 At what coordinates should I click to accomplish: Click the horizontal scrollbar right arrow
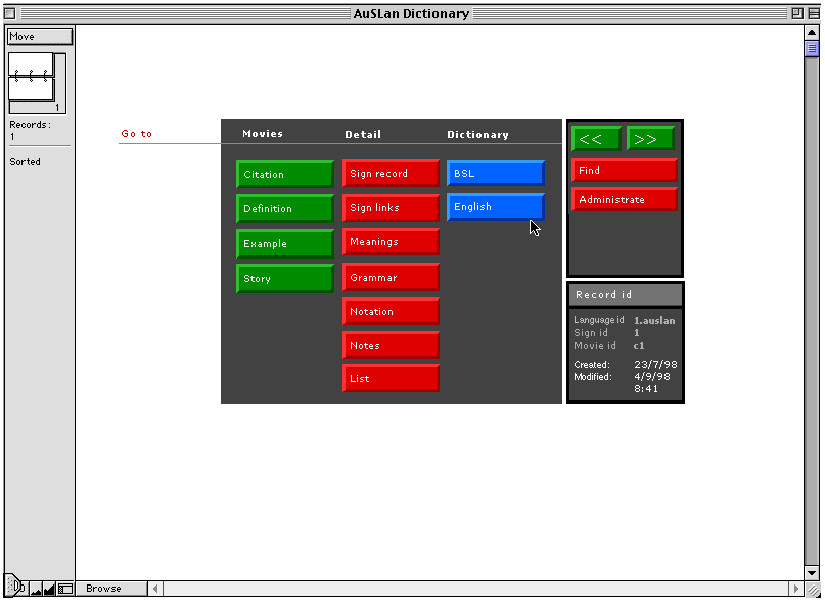(x=796, y=588)
